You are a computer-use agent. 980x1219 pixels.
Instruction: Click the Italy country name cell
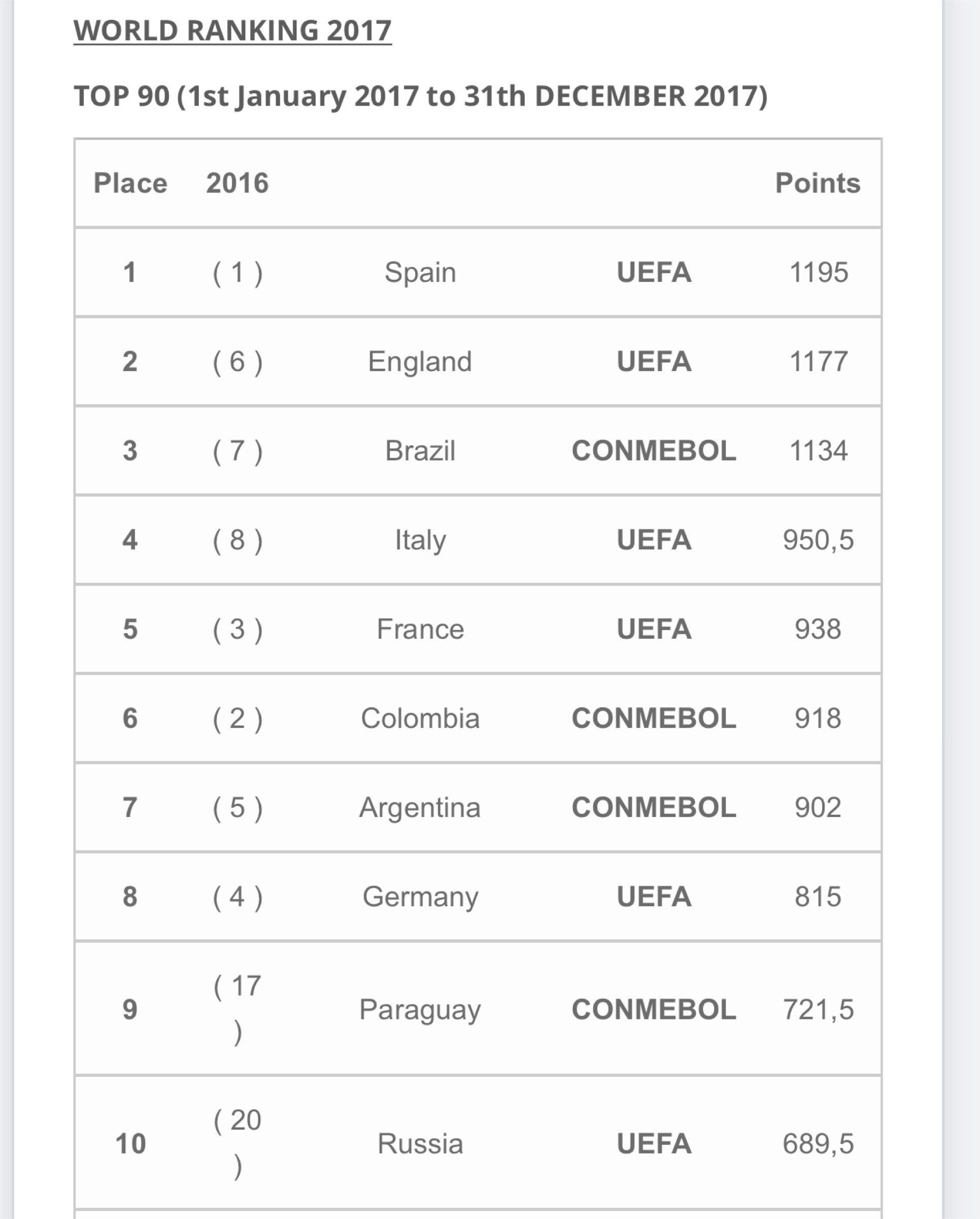(x=420, y=540)
